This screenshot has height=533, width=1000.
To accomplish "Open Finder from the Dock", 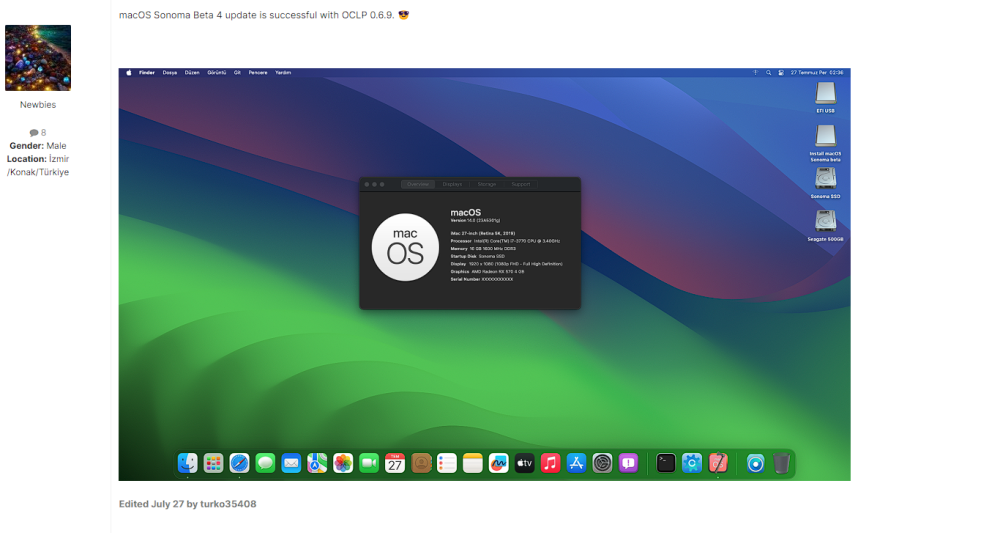I will (188, 464).
